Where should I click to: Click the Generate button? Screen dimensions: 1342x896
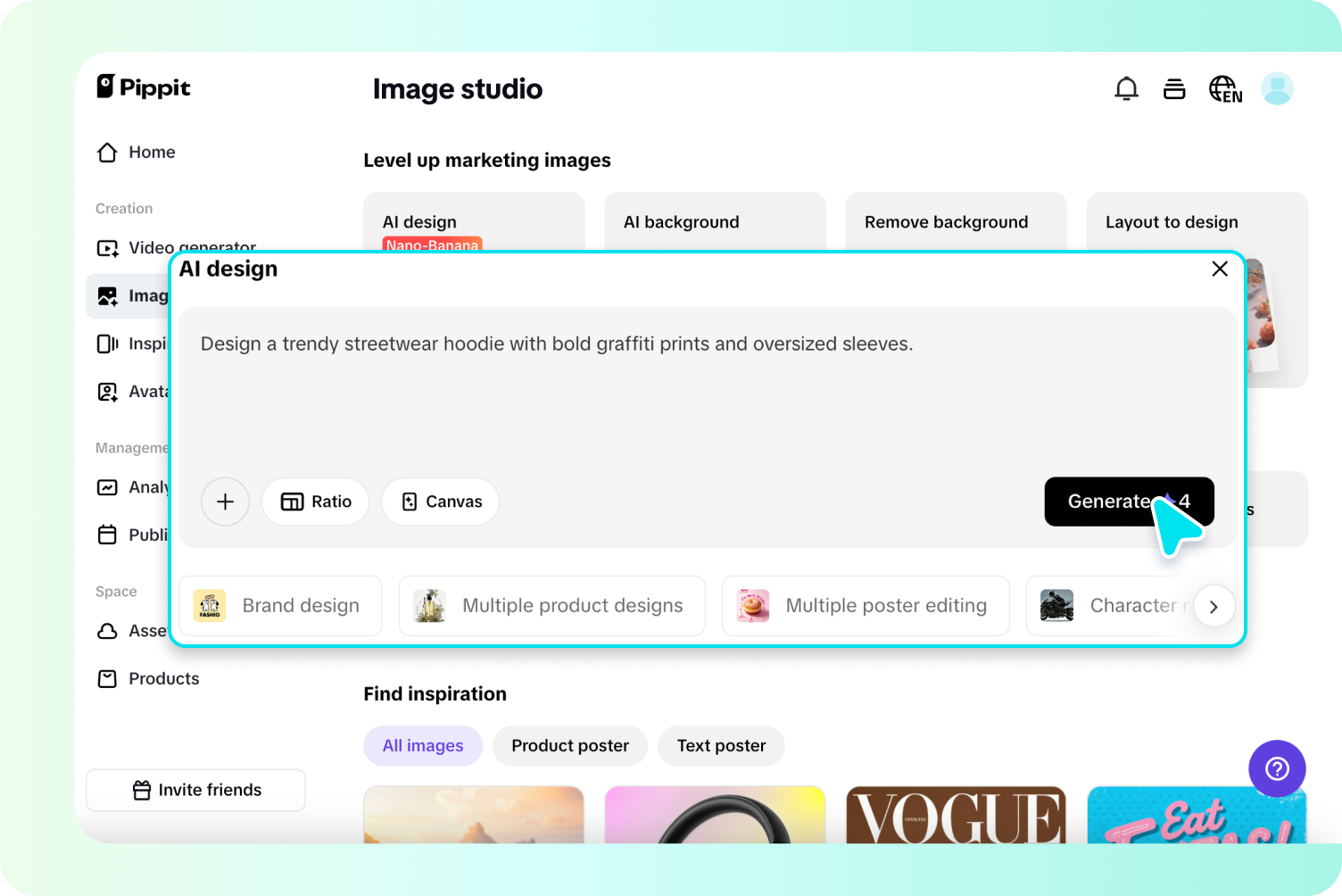[1129, 502]
